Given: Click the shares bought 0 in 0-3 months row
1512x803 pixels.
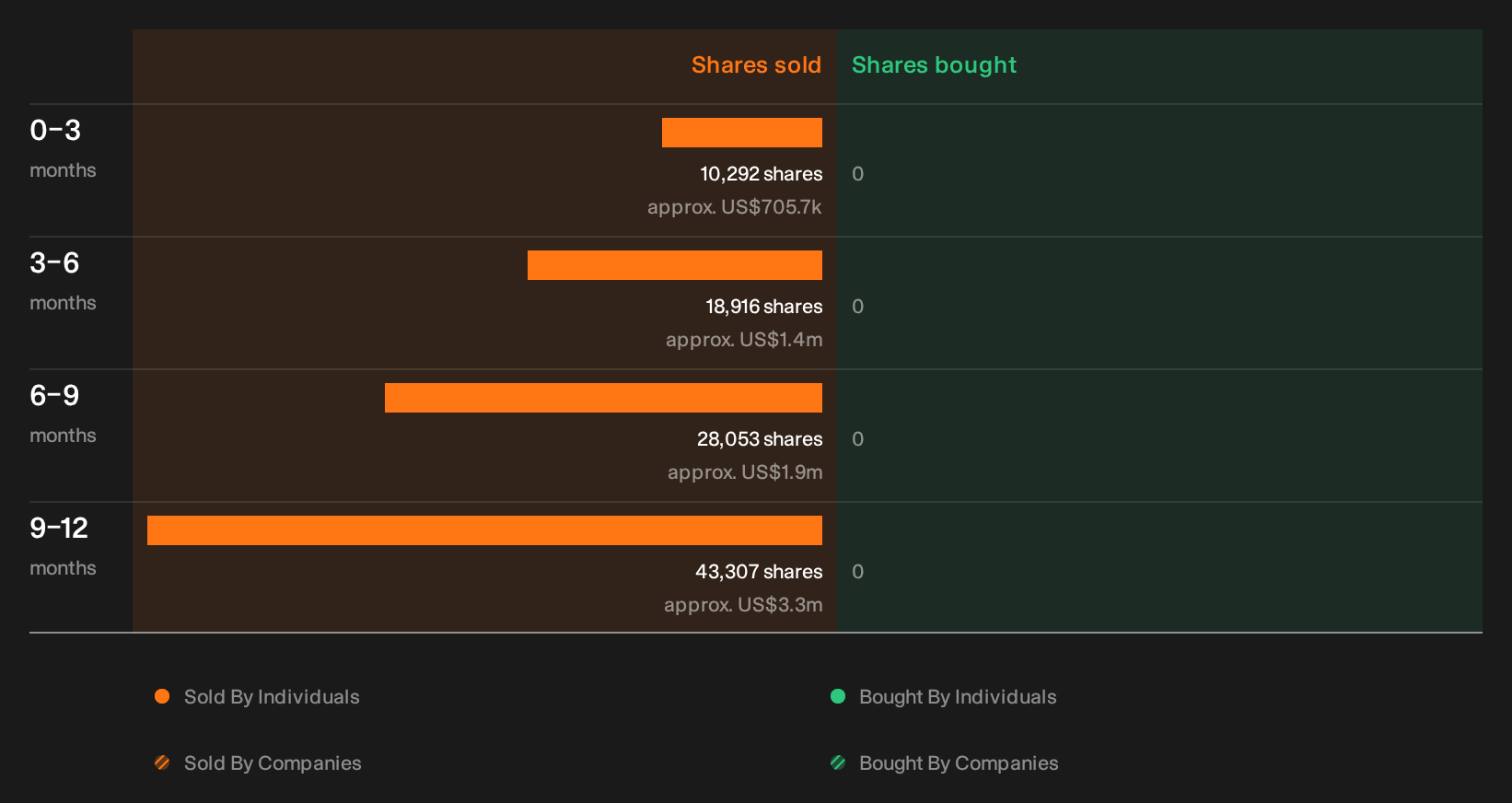Looking at the screenshot, I should pyautogui.click(x=857, y=174).
